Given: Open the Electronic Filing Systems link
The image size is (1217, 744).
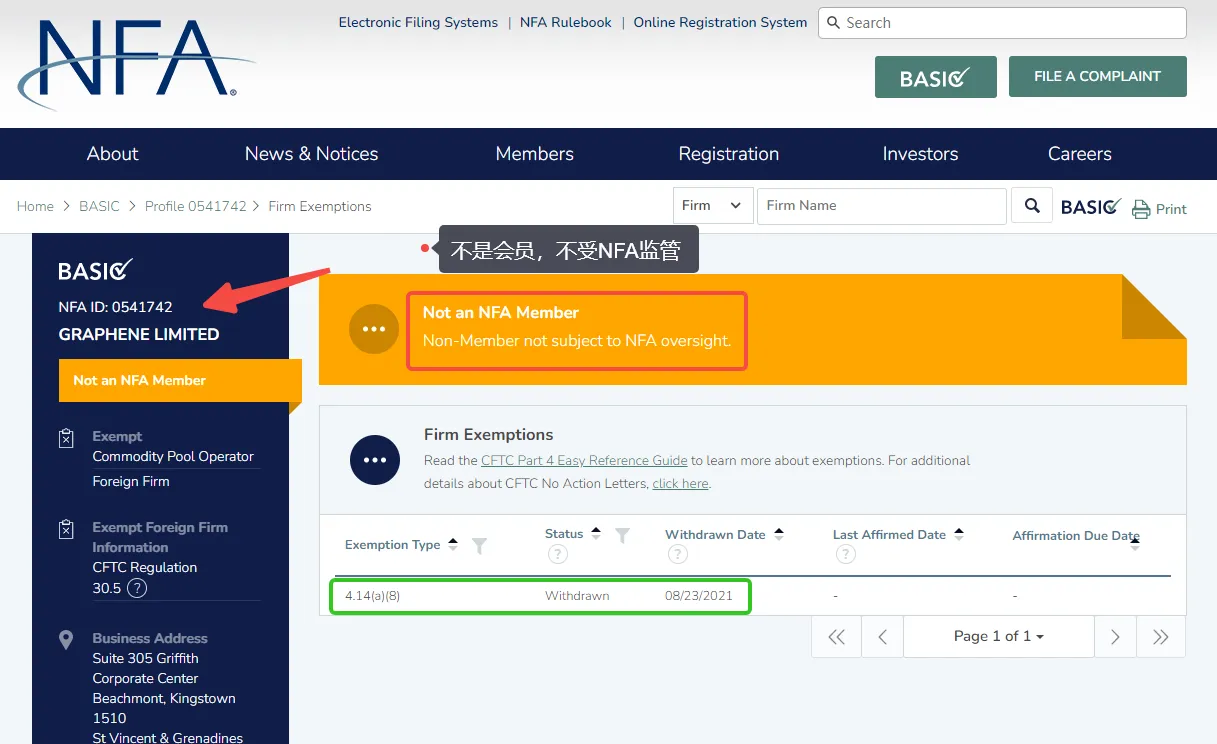Looking at the screenshot, I should coord(418,22).
